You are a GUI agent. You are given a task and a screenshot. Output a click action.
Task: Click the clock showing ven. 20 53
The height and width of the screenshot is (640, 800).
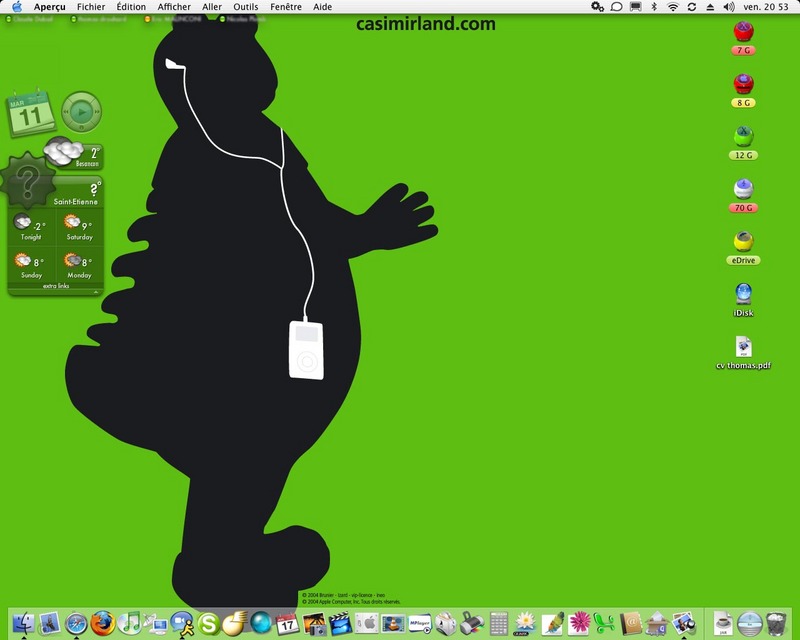[766, 7]
